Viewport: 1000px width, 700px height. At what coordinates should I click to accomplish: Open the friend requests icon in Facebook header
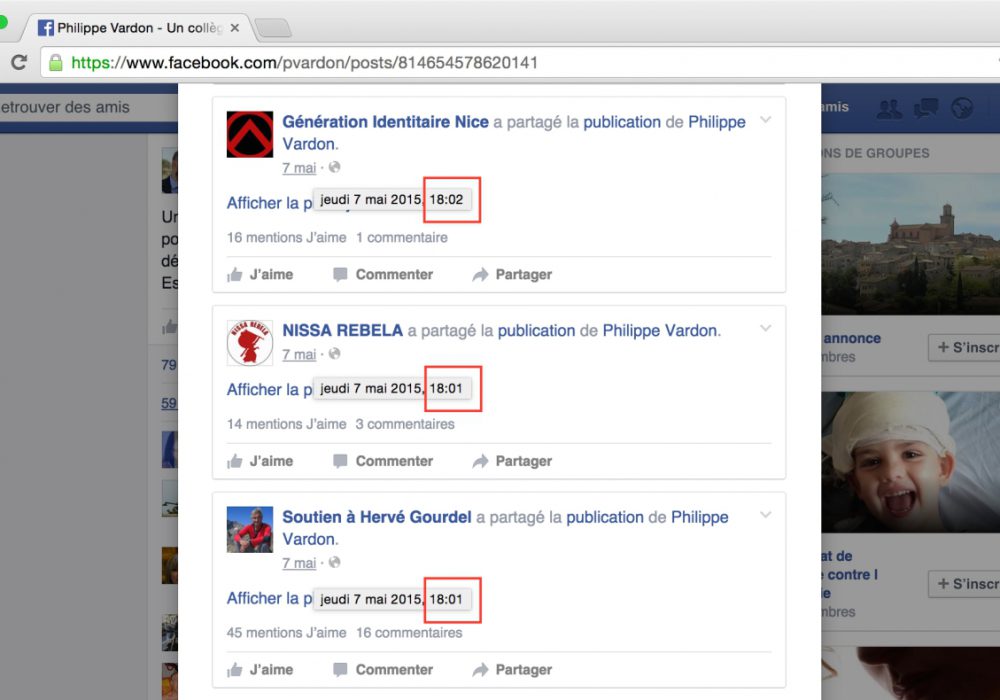coord(889,108)
